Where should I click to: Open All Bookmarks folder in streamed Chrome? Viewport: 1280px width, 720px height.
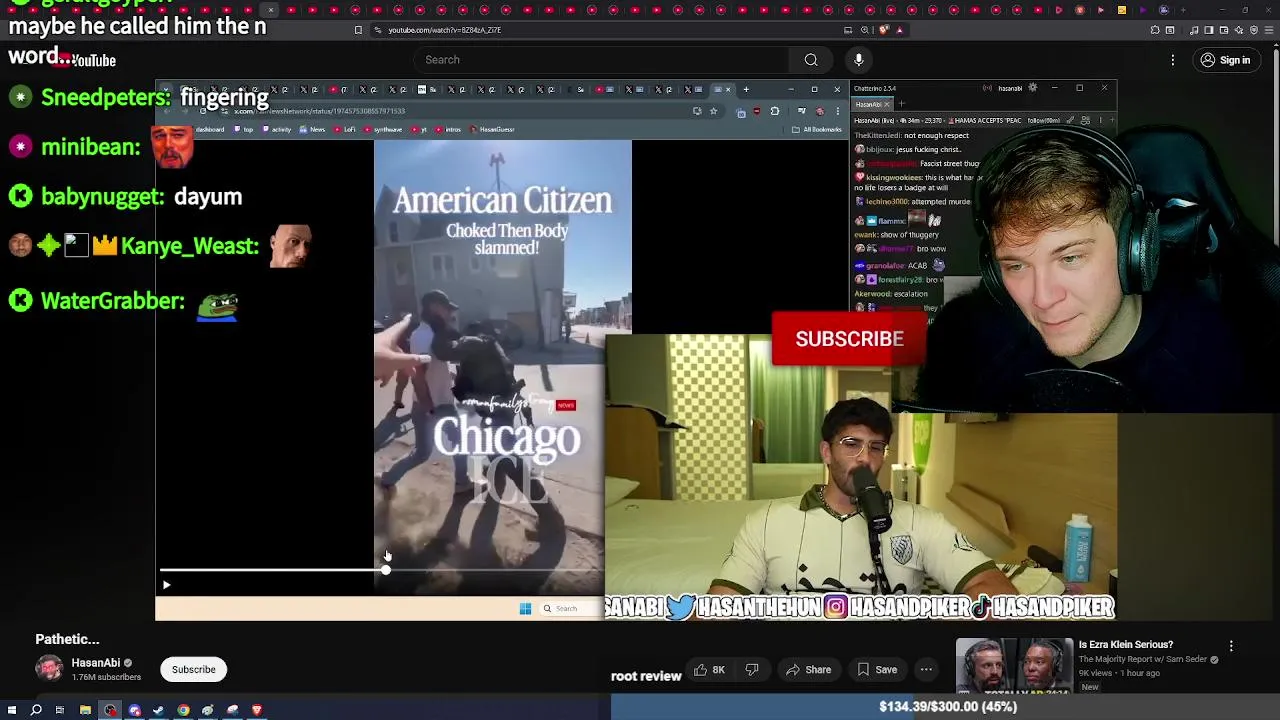817,129
